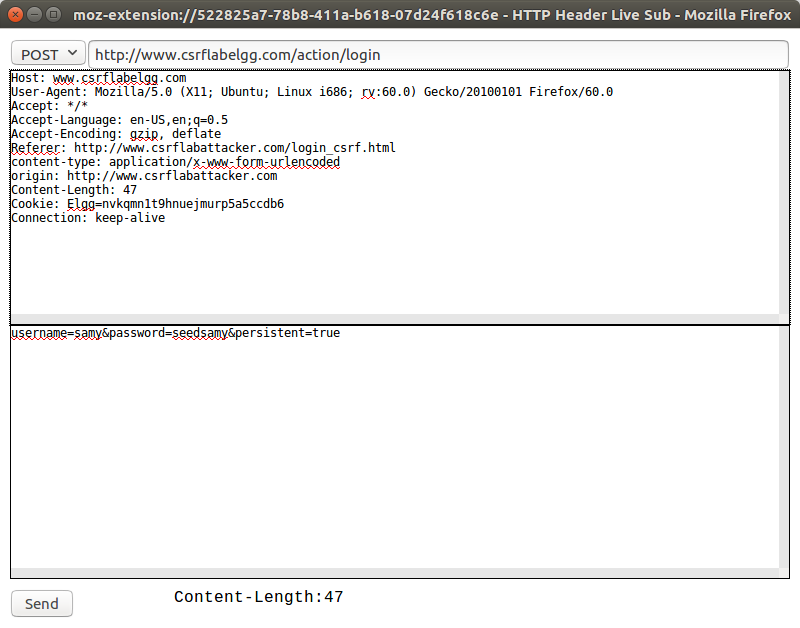Image resolution: width=800 pixels, height=628 pixels.
Task: Click the Send button
Action: pos(42,604)
